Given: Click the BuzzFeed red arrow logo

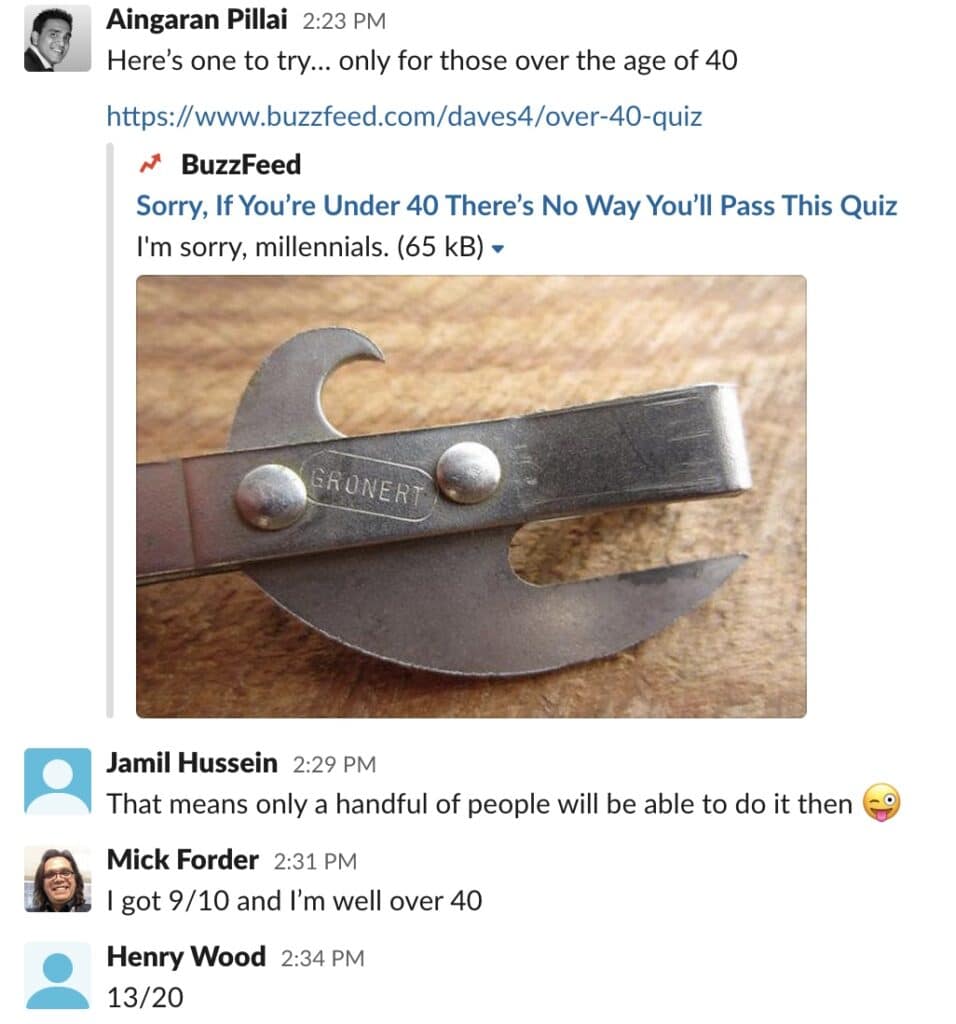Looking at the screenshot, I should (x=150, y=164).
